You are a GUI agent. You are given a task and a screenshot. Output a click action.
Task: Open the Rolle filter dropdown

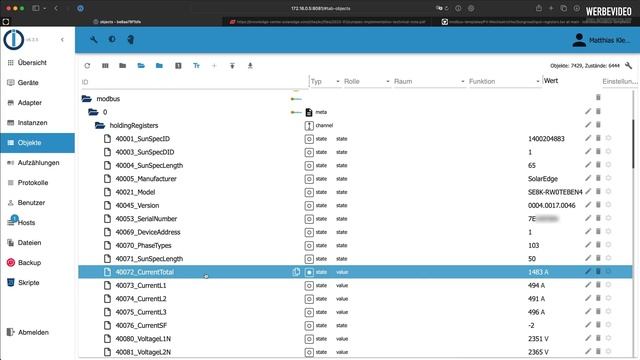[x=367, y=82]
